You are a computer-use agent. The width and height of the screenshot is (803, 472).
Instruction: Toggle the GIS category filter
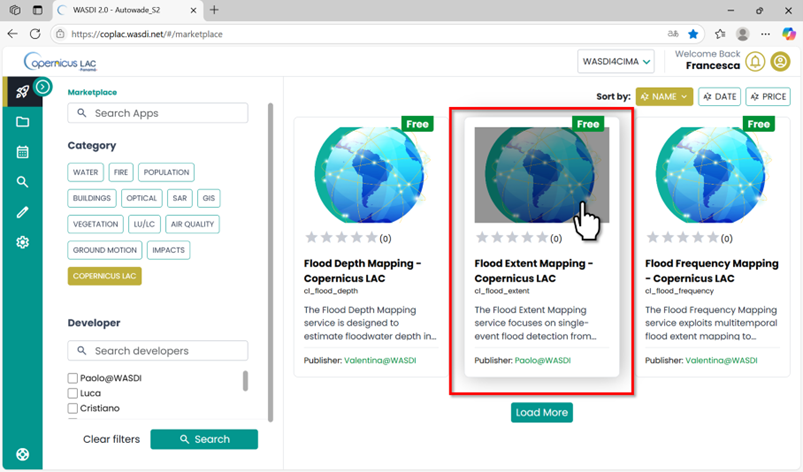pos(208,198)
